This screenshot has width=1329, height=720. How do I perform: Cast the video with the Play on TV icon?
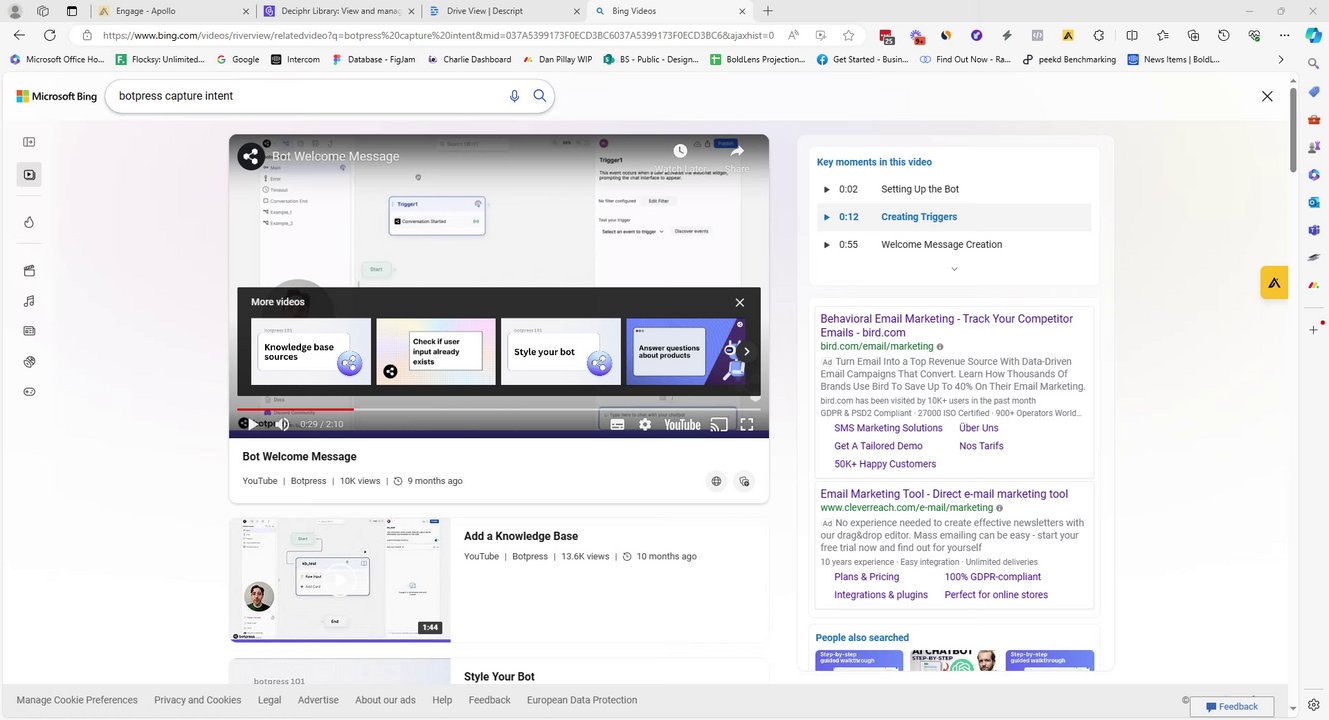click(718, 424)
